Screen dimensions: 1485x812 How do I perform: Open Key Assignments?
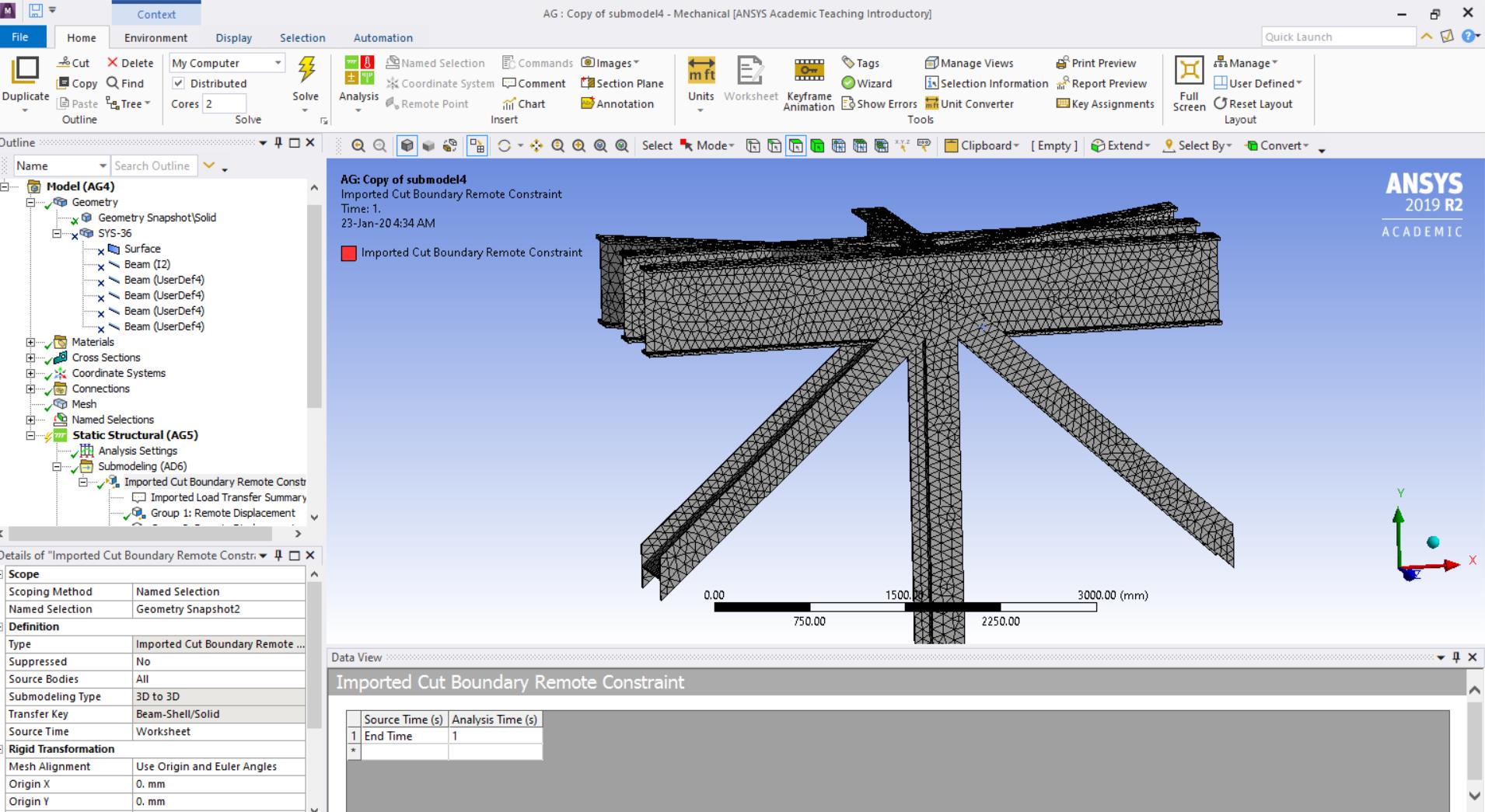(1106, 103)
